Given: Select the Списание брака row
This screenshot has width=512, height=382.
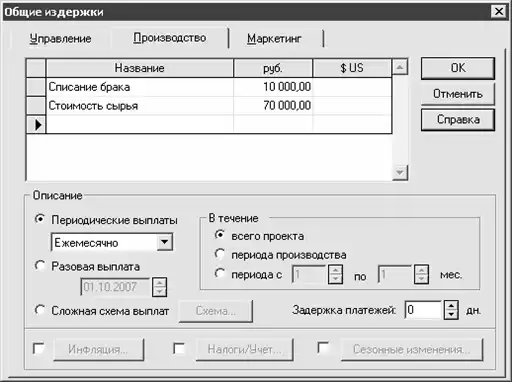Looking at the screenshot, I should coord(209,87).
